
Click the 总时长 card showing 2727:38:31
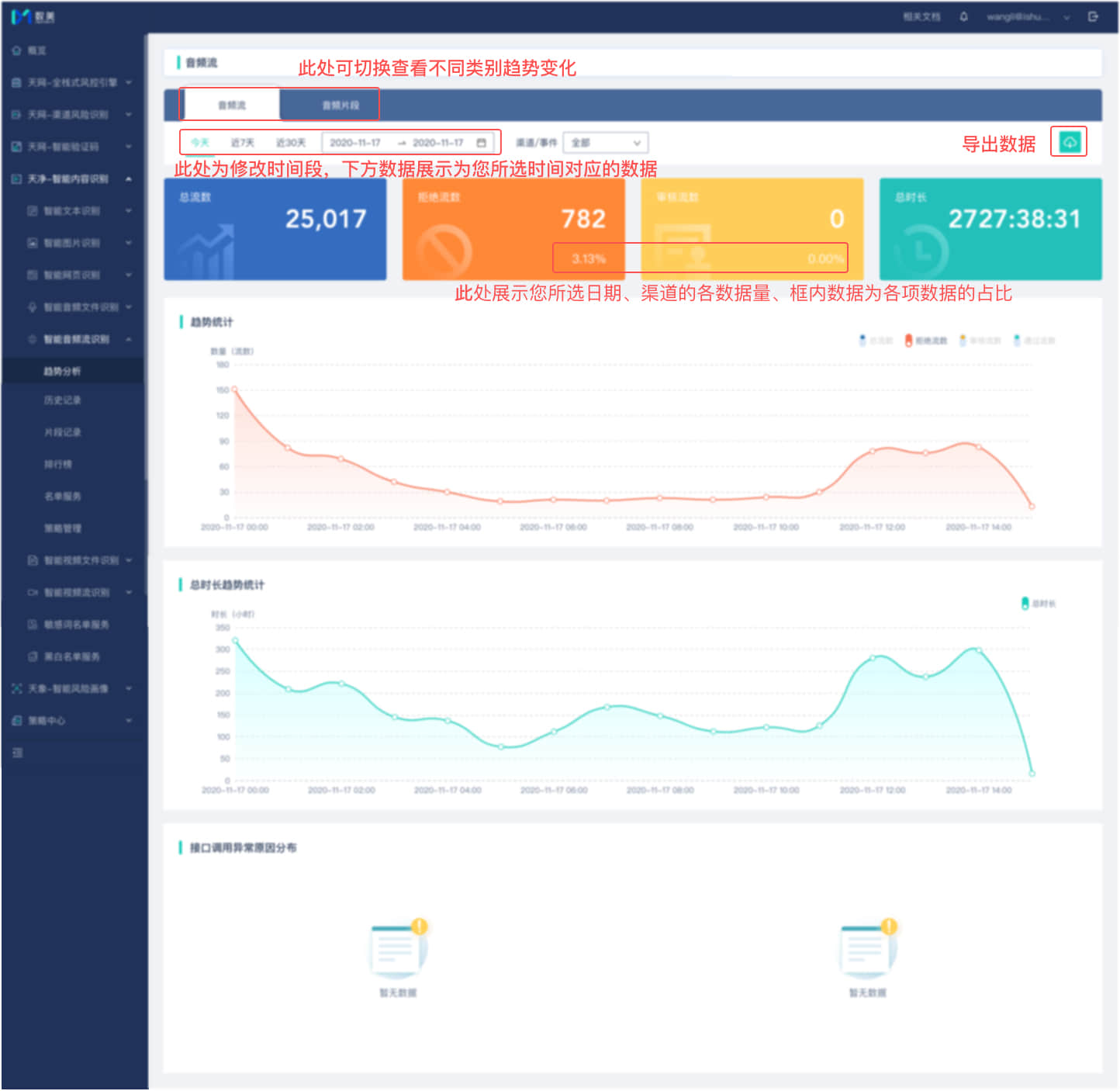(990, 229)
